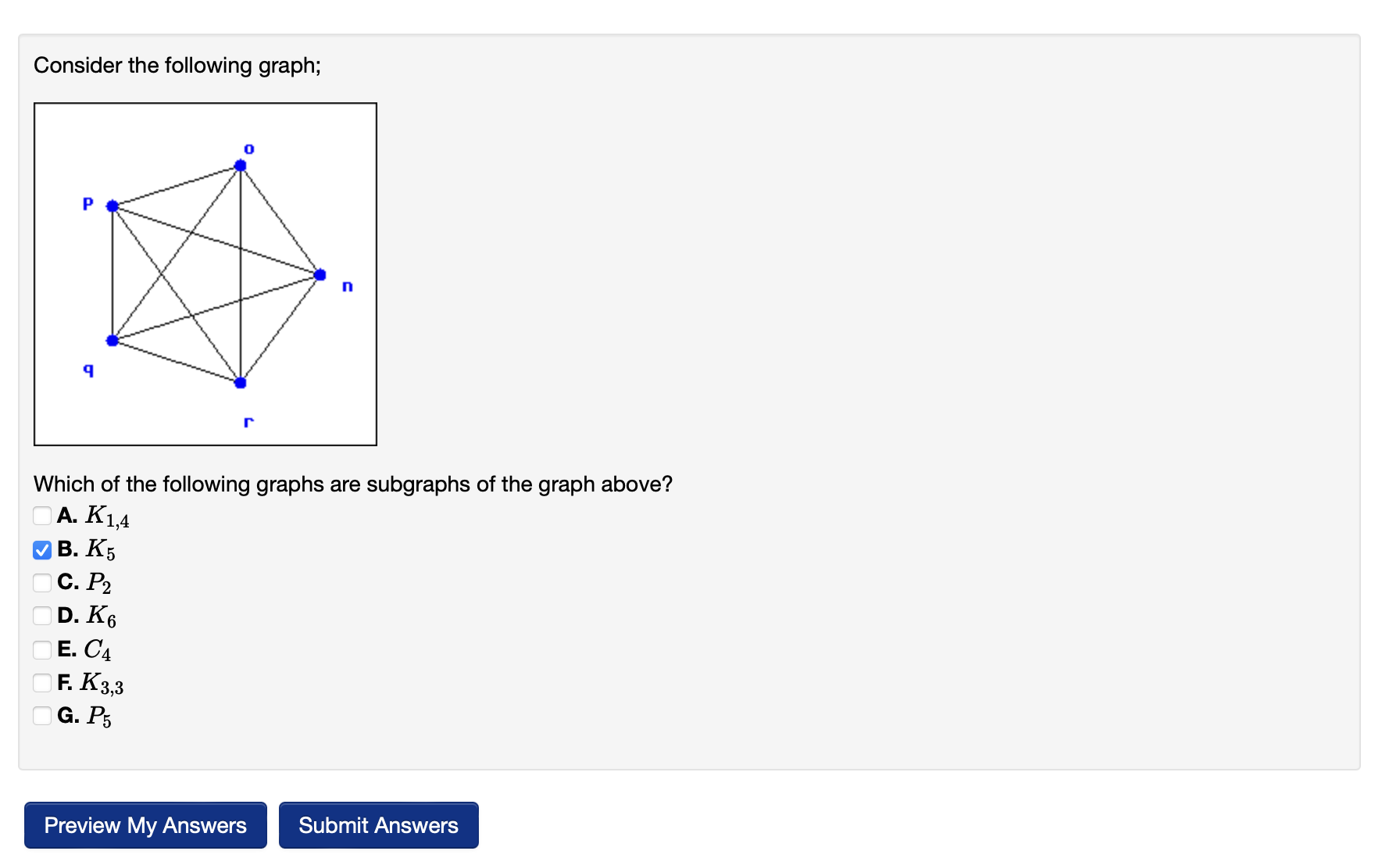
Task: Click vertex q in the graph image
Action: pos(112,340)
